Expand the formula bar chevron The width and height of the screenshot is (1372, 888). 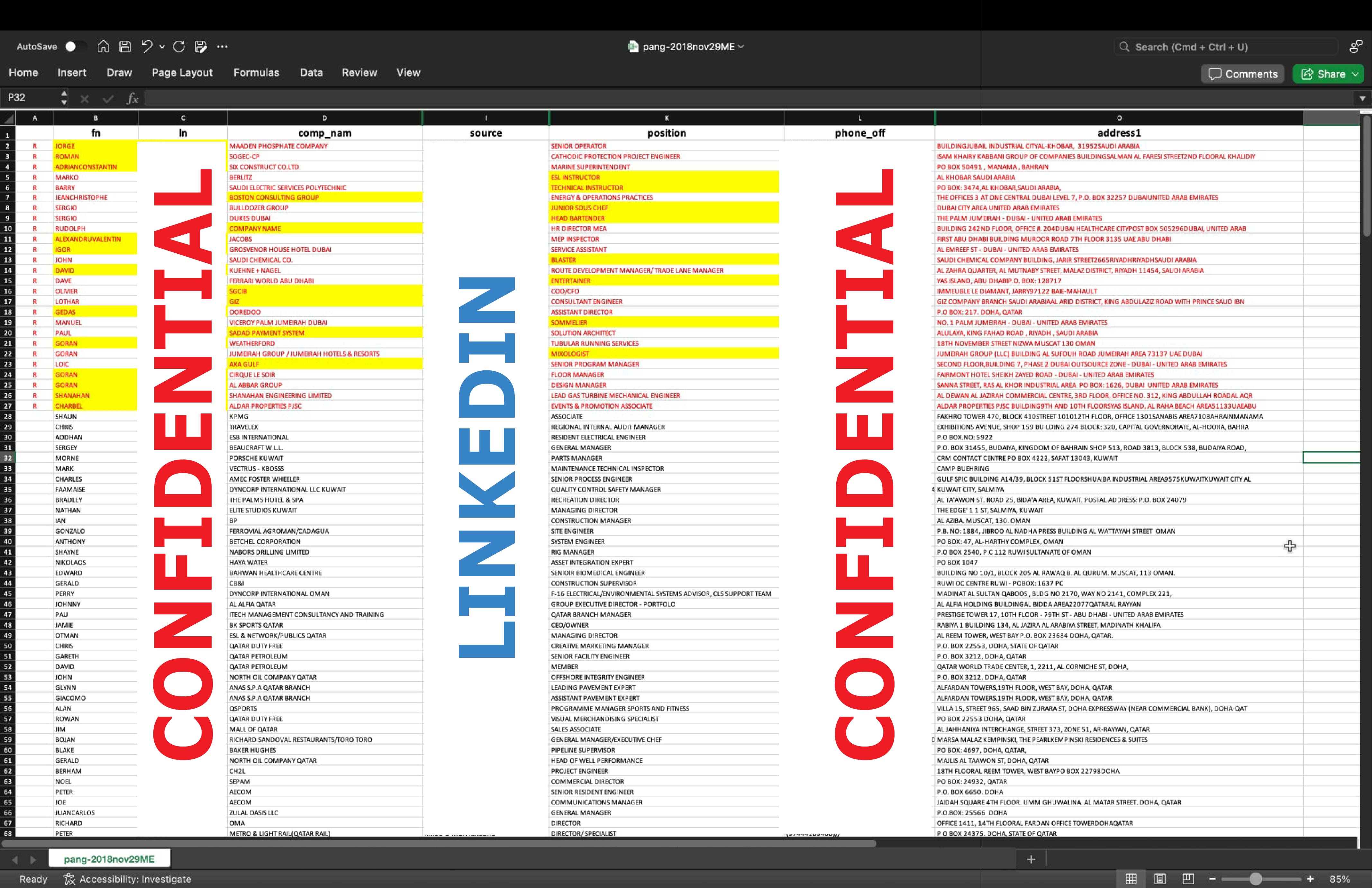tap(1362, 98)
